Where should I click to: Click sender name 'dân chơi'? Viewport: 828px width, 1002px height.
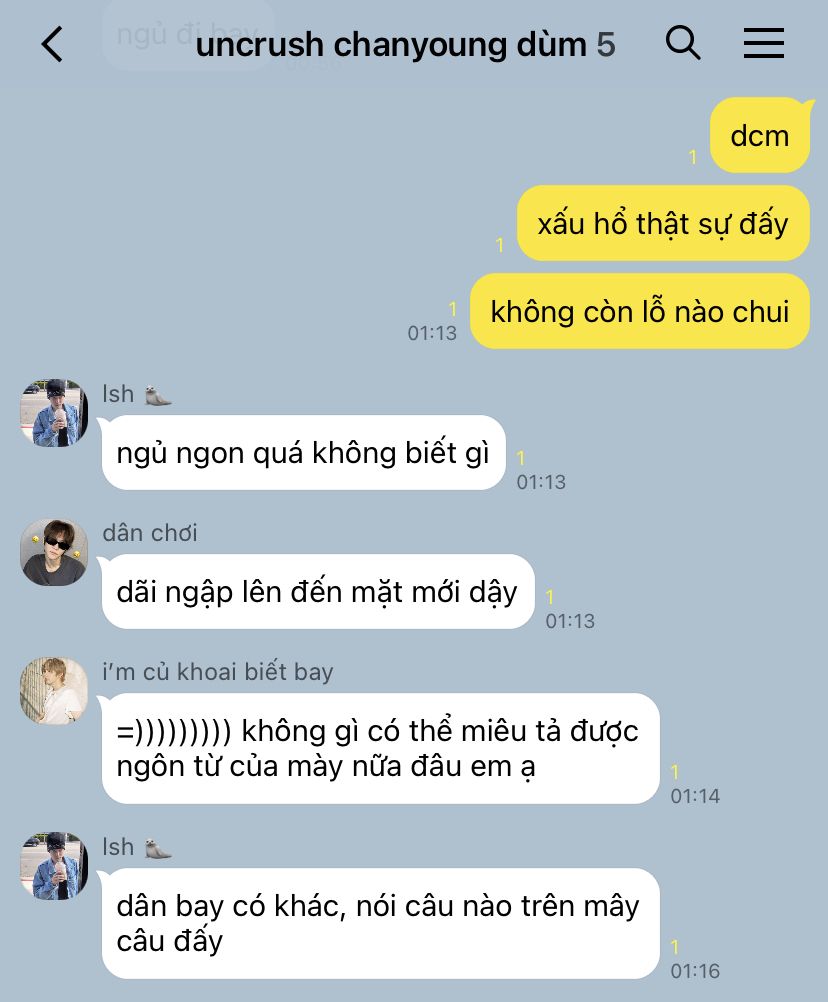[150, 533]
